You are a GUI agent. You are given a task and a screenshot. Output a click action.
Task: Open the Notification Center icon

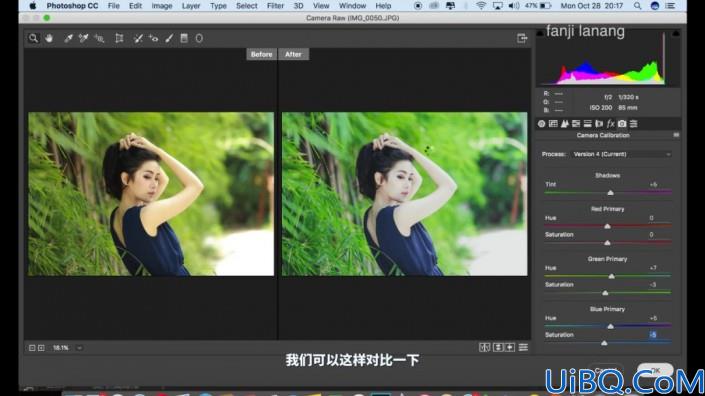tap(670, 6)
